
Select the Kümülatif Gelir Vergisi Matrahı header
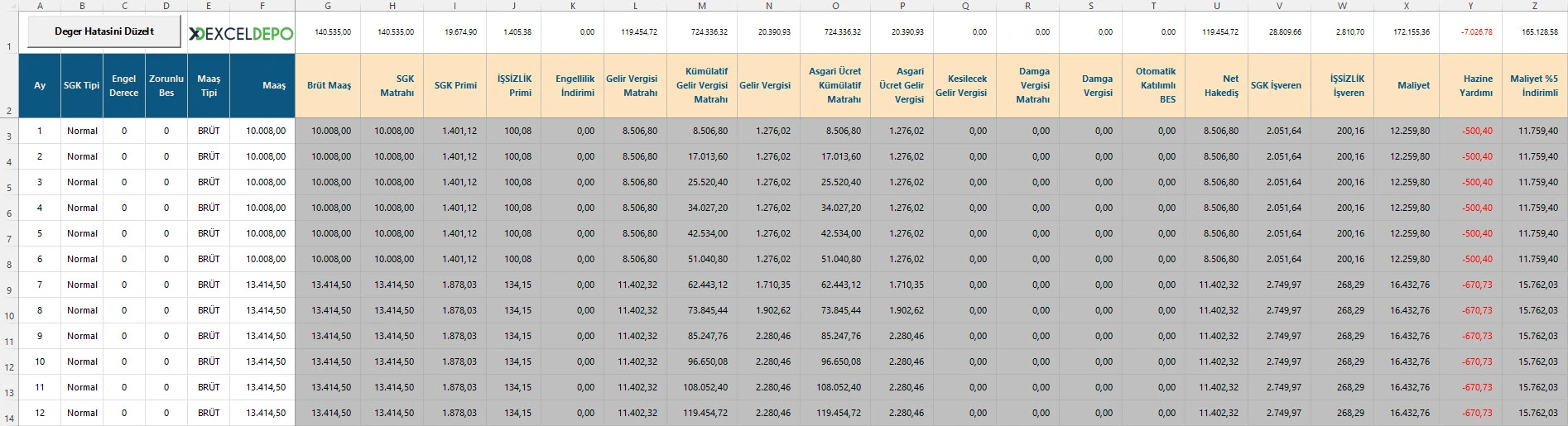pos(702,85)
